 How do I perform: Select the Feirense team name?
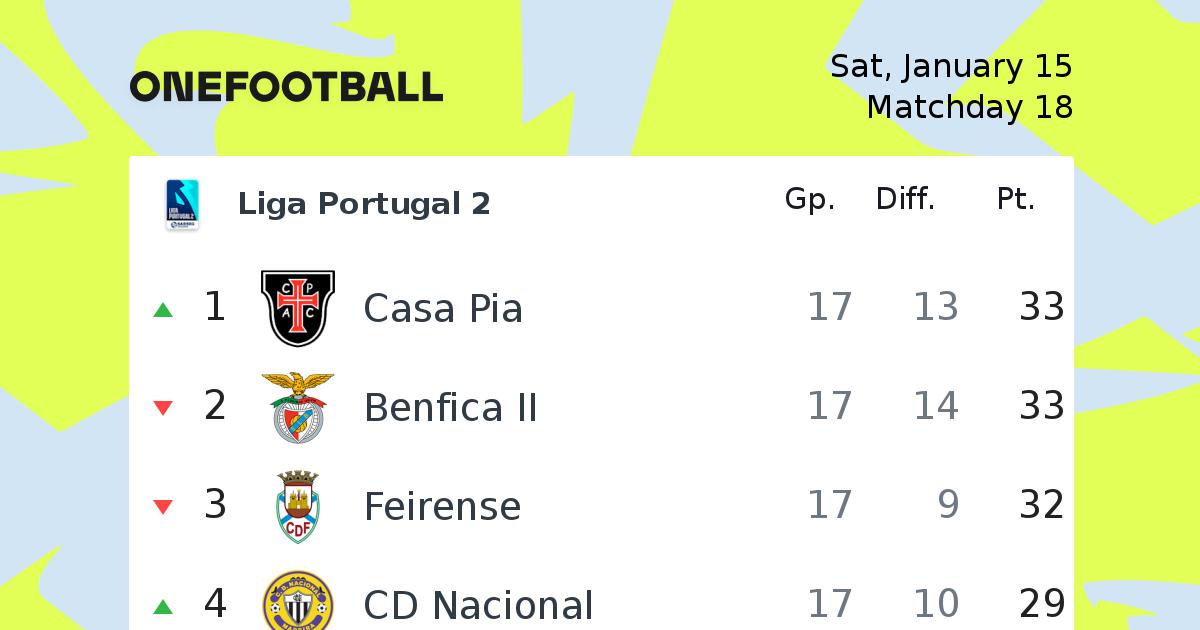442,506
